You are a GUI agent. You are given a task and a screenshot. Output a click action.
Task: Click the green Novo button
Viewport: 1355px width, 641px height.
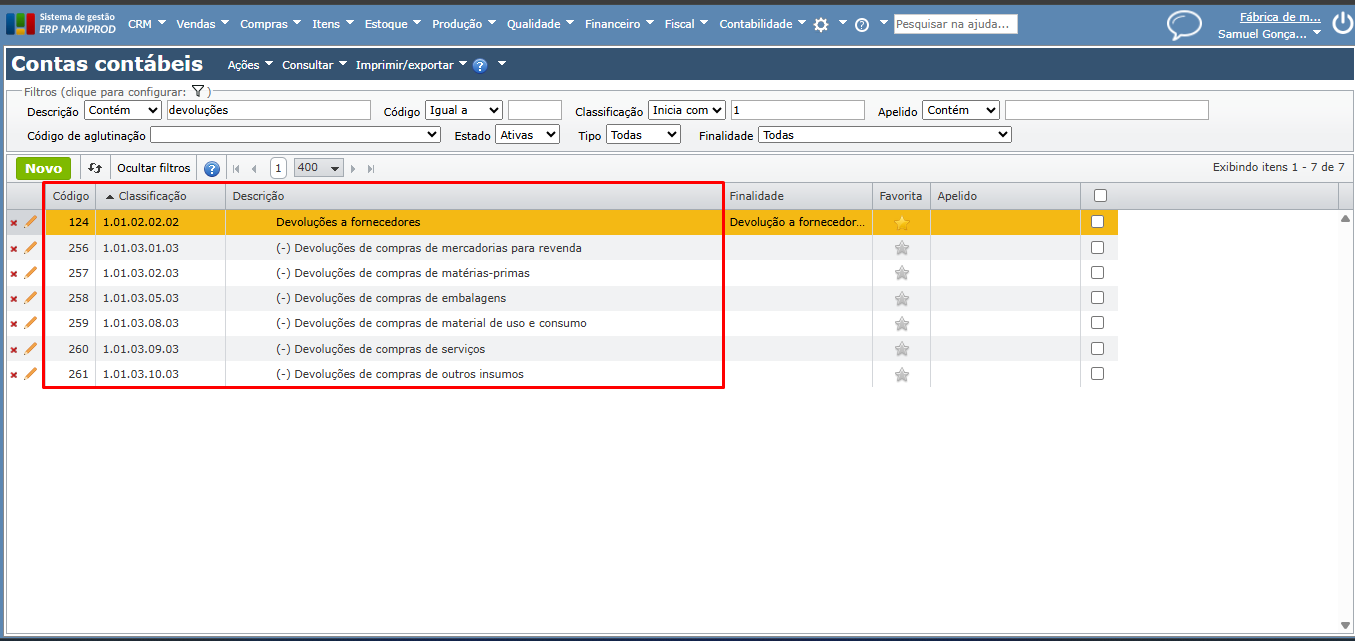point(43,168)
